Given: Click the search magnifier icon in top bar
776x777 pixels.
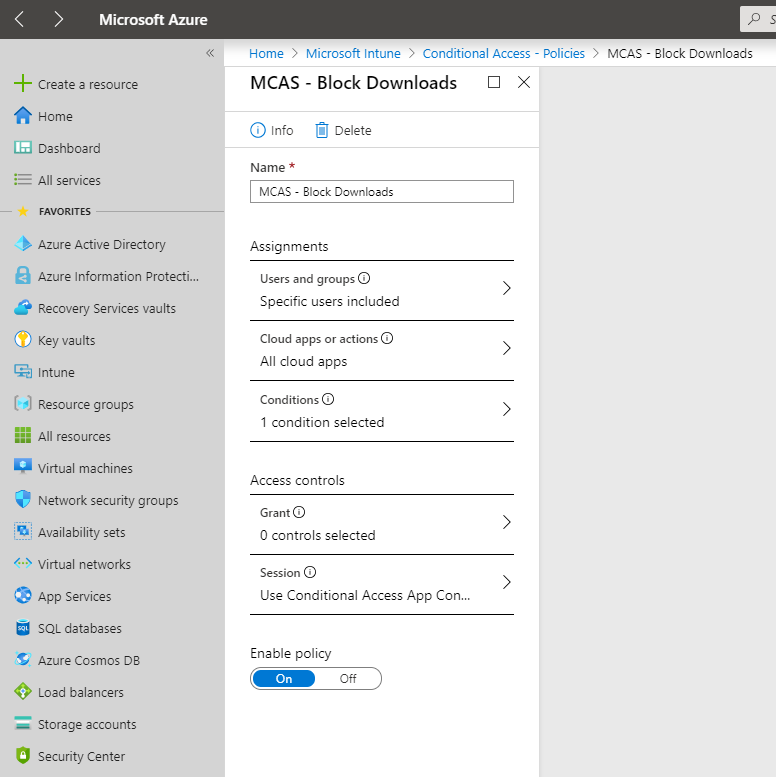Looking at the screenshot, I should (x=754, y=19).
